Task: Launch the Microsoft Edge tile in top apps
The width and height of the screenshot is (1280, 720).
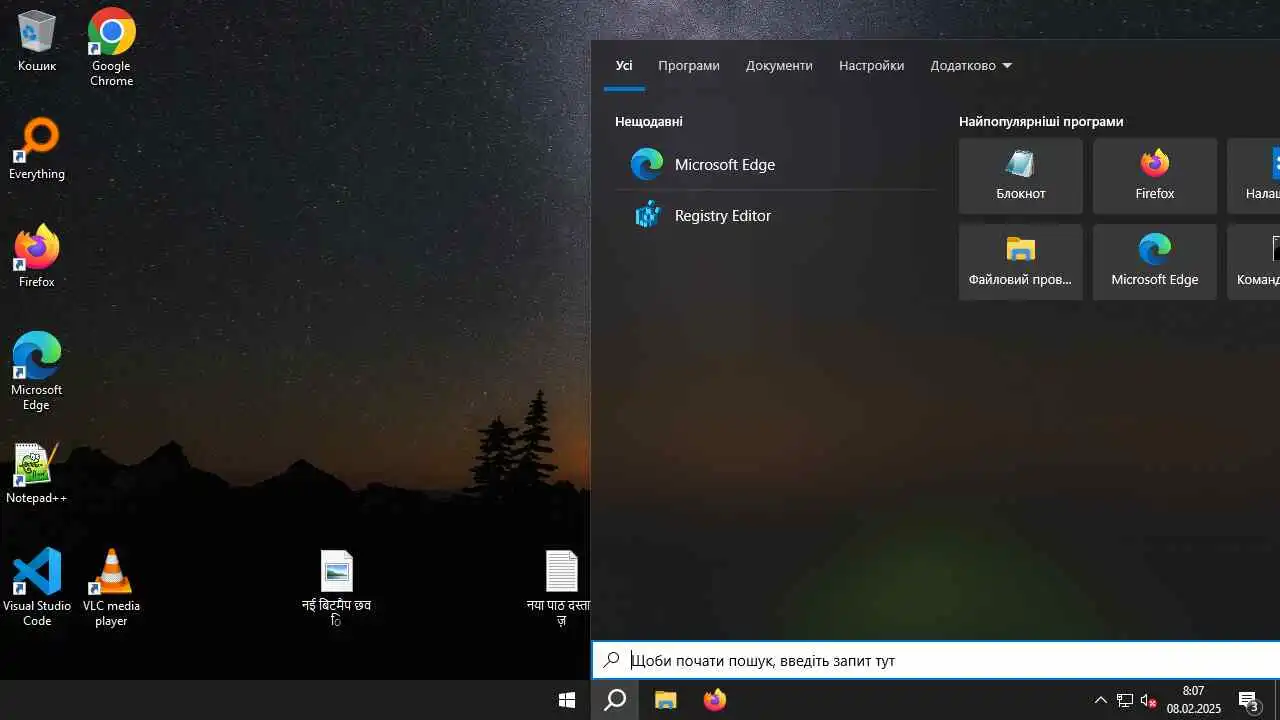Action: pos(1155,262)
